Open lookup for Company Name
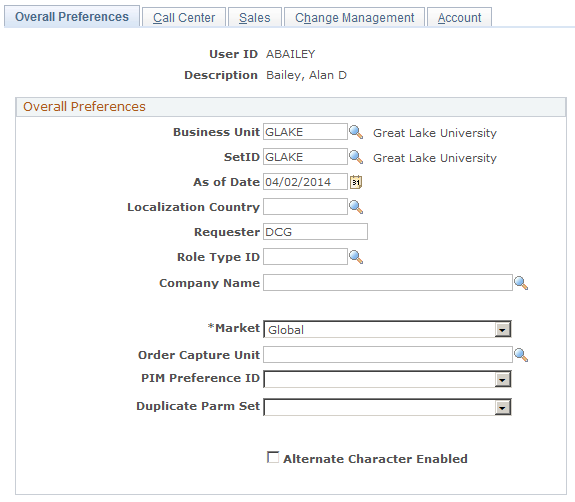The height and width of the screenshot is (502, 575). tap(521, 283)
